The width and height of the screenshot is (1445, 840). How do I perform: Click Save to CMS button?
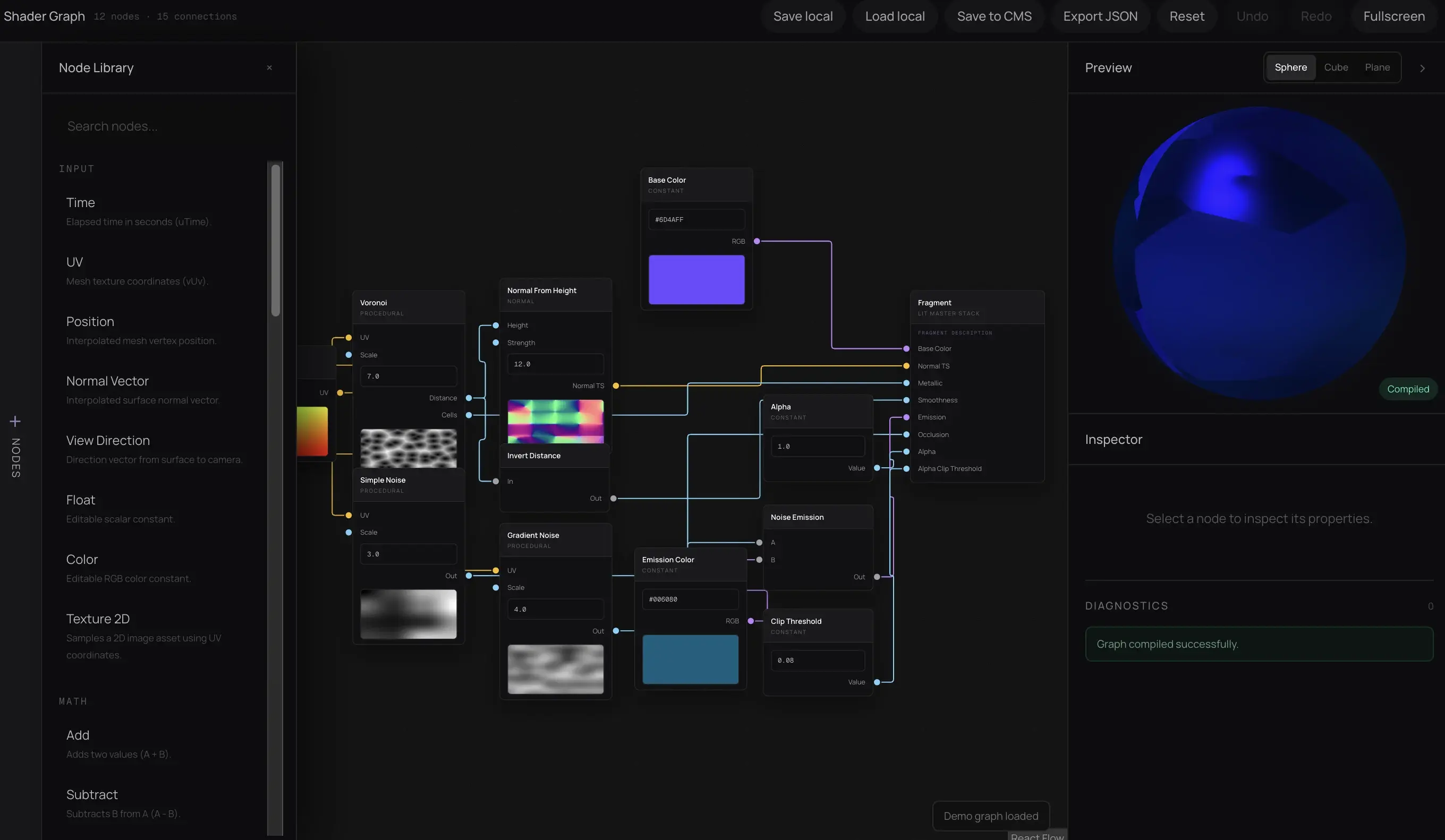pos(994,16)
